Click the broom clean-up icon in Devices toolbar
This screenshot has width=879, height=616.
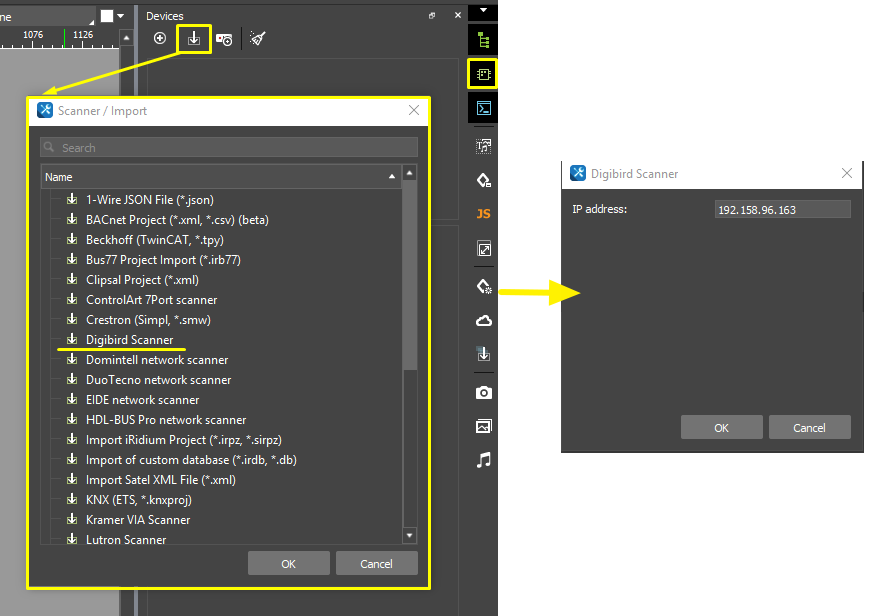[258, 38]
